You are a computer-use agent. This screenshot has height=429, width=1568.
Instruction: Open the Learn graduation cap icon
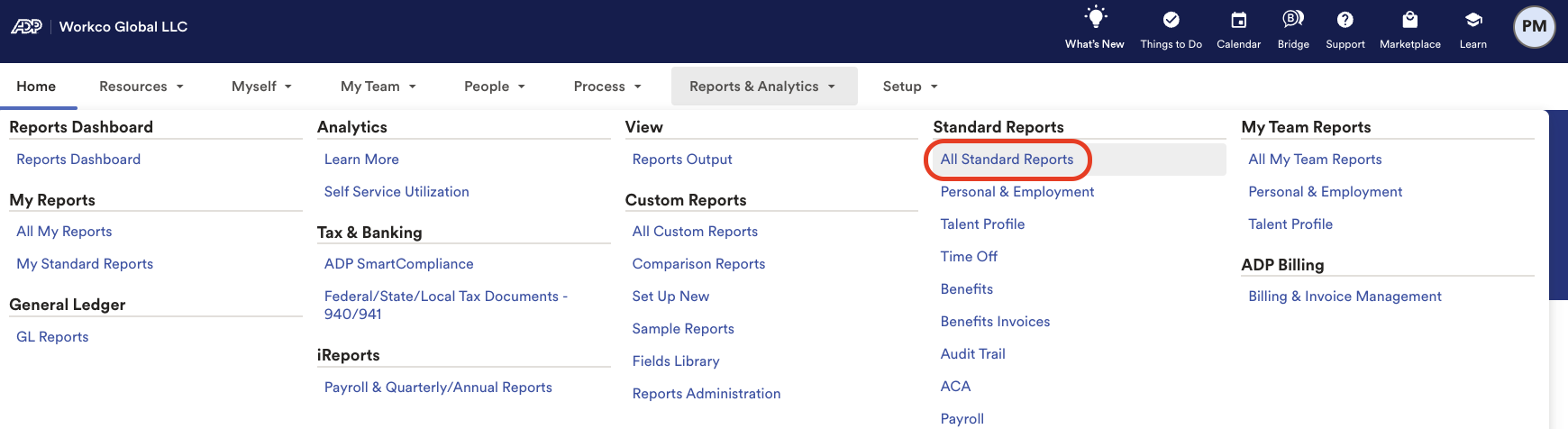click(x=1473, y=20)
